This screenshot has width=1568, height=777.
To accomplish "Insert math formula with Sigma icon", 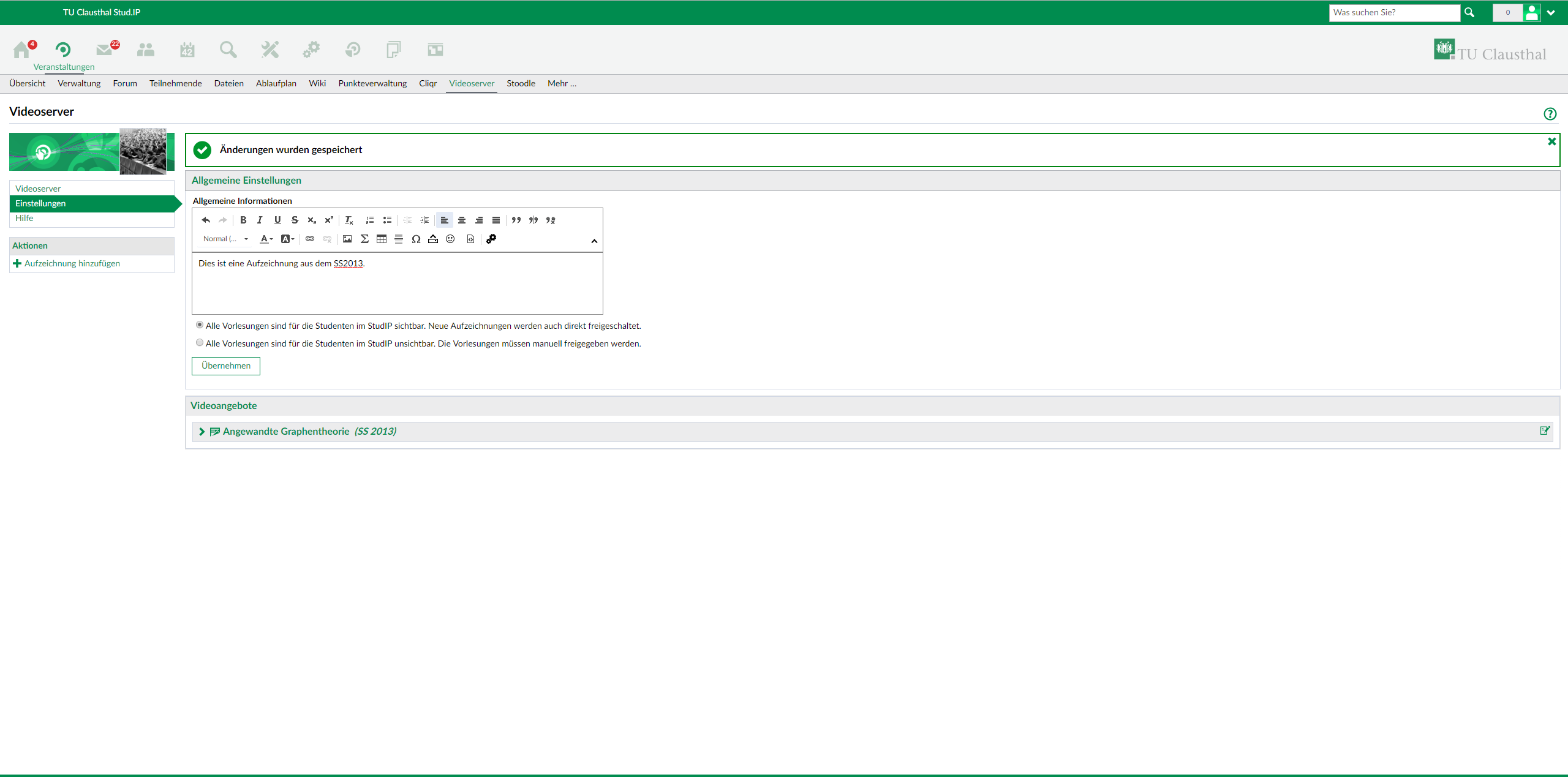I will pos(364,239).
